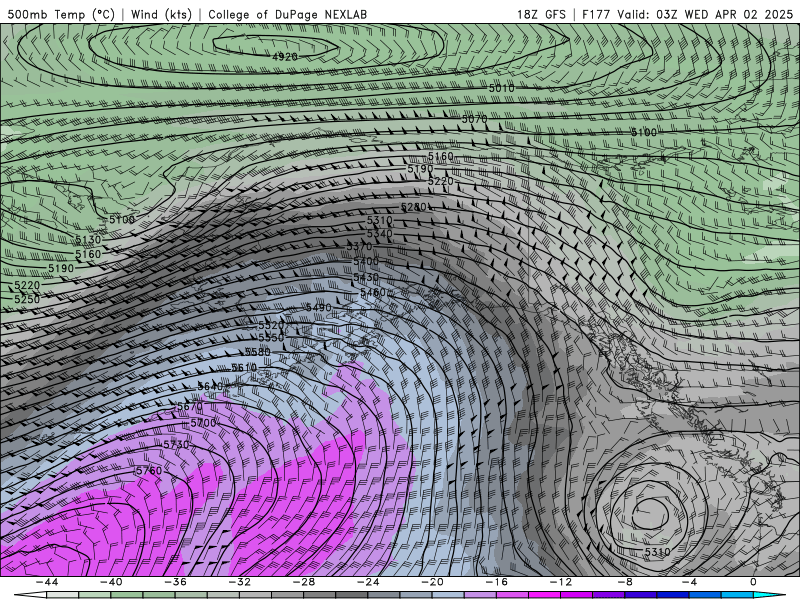Click the -32 color bar tick label
Screen dimensions: 800x600
(240, 582)
